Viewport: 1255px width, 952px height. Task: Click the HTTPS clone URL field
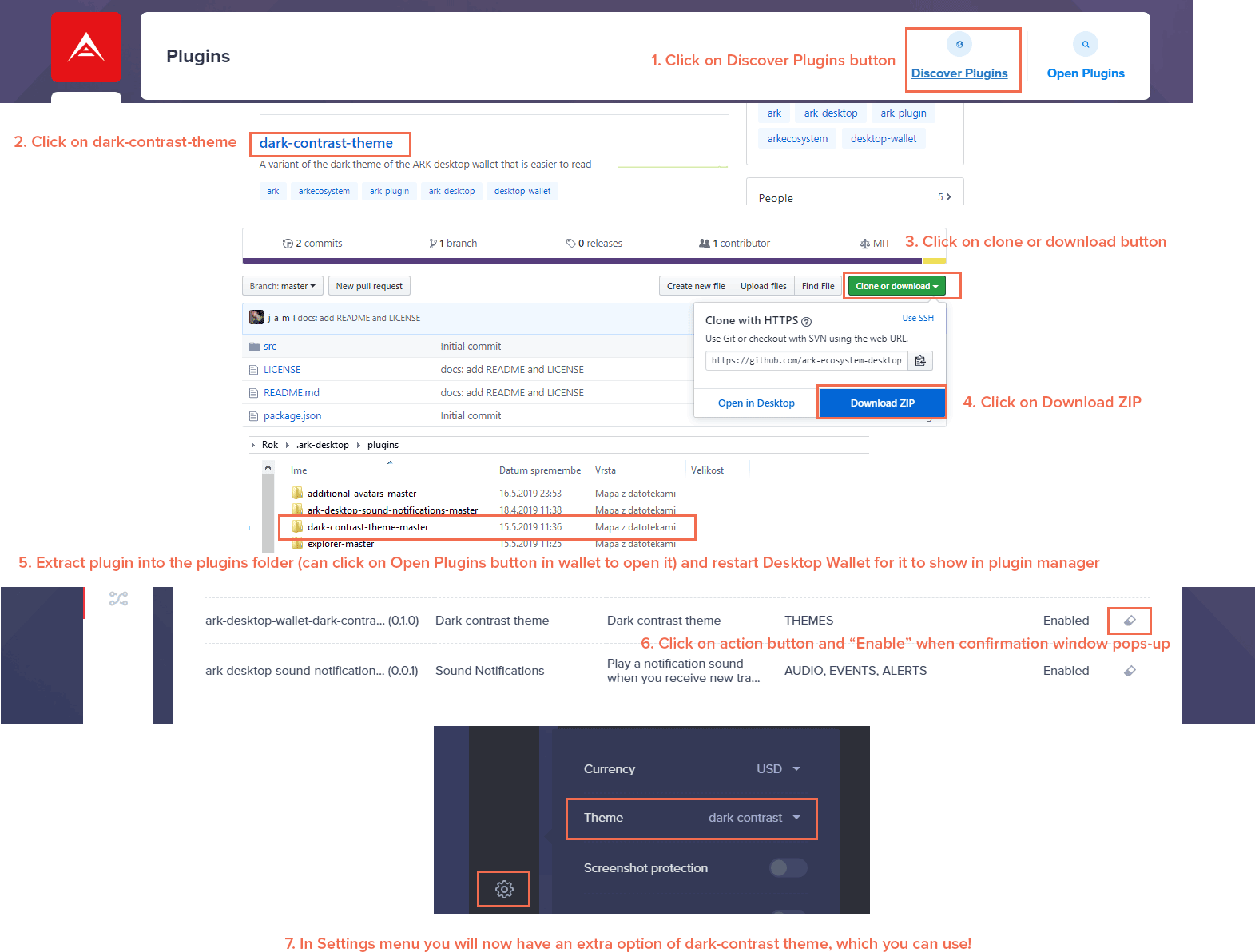pyautogui.click(x=807, y=361)
